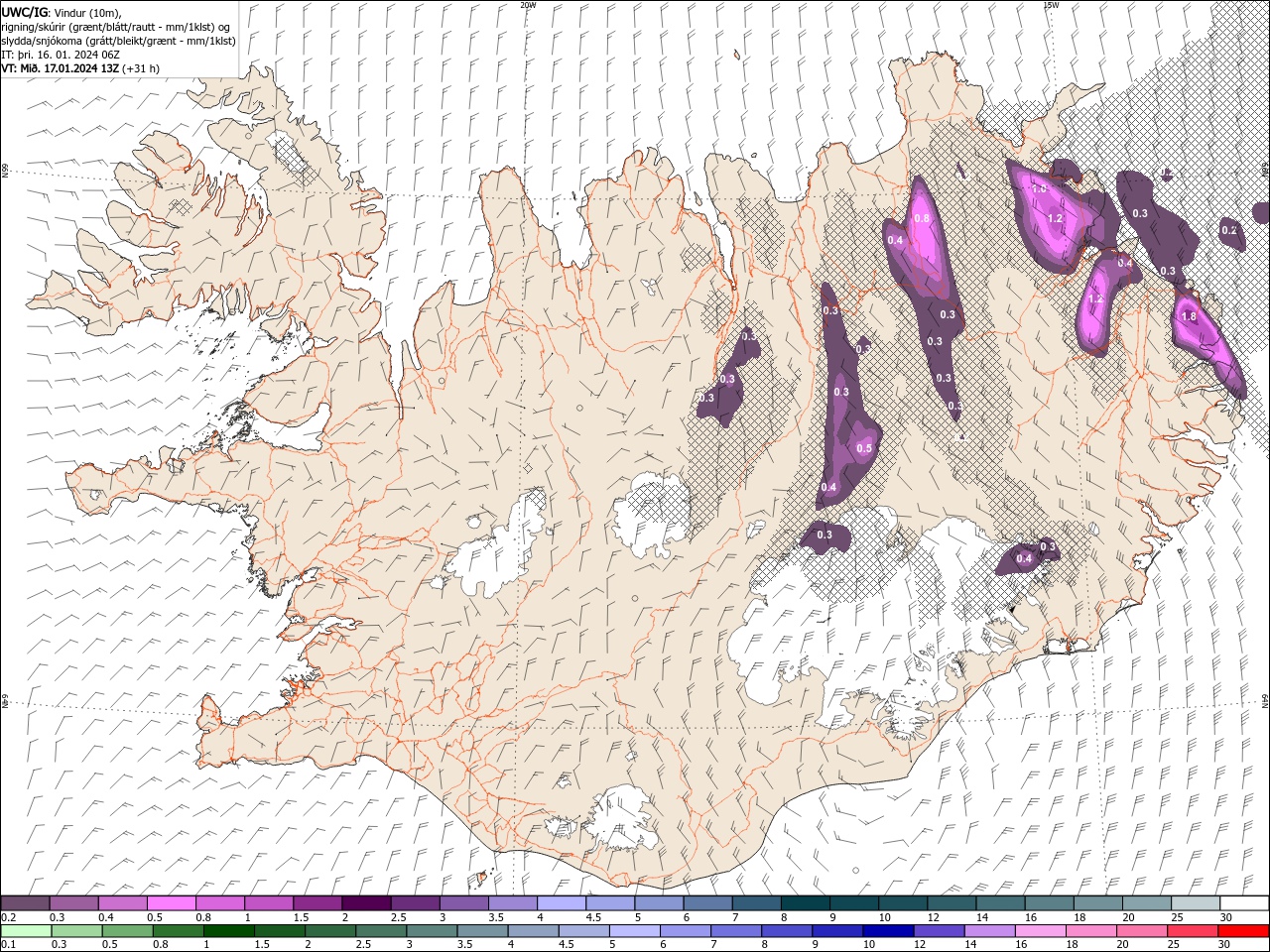Select the upper legend swatch starting at 3.5

coord(513,903)
